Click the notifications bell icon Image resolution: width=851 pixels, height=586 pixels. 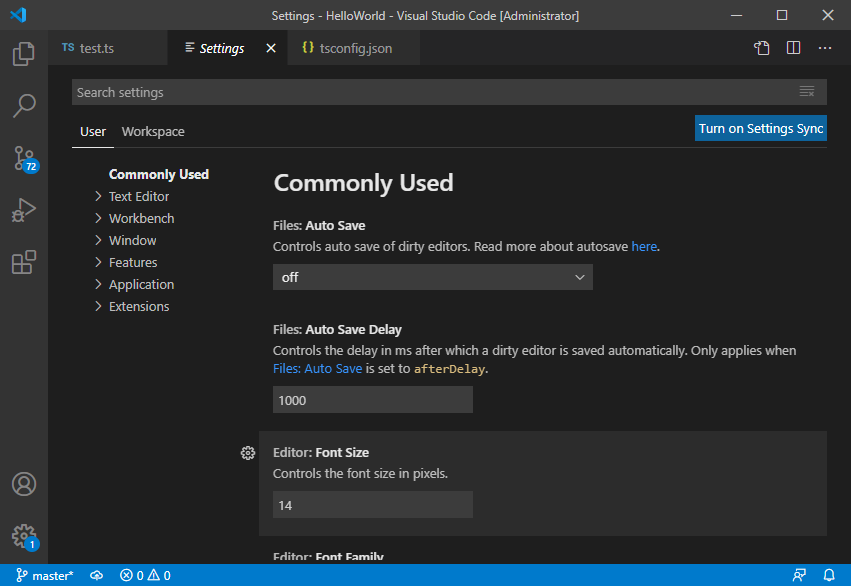829,575
